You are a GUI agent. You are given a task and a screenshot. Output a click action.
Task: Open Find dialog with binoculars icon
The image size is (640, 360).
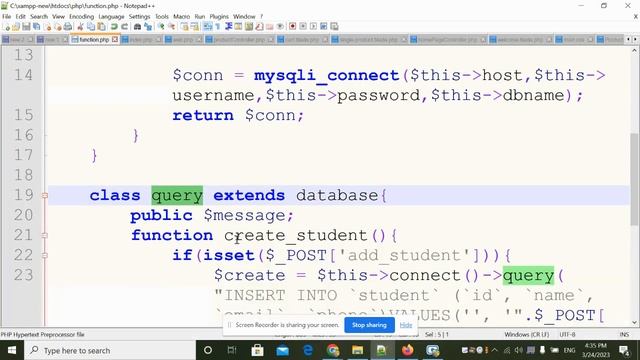(138, 27)
